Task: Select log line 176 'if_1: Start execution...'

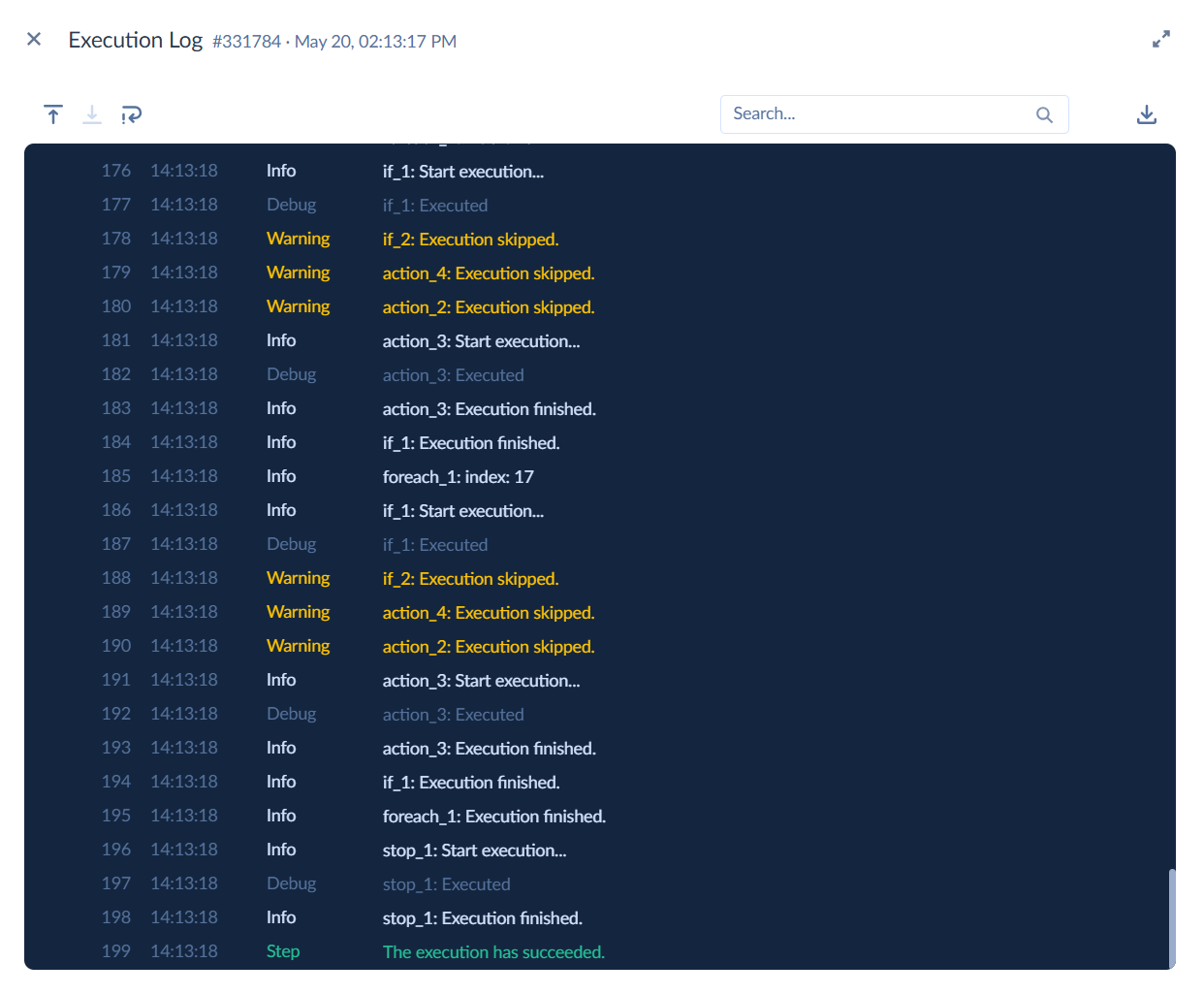Action: 463,172
